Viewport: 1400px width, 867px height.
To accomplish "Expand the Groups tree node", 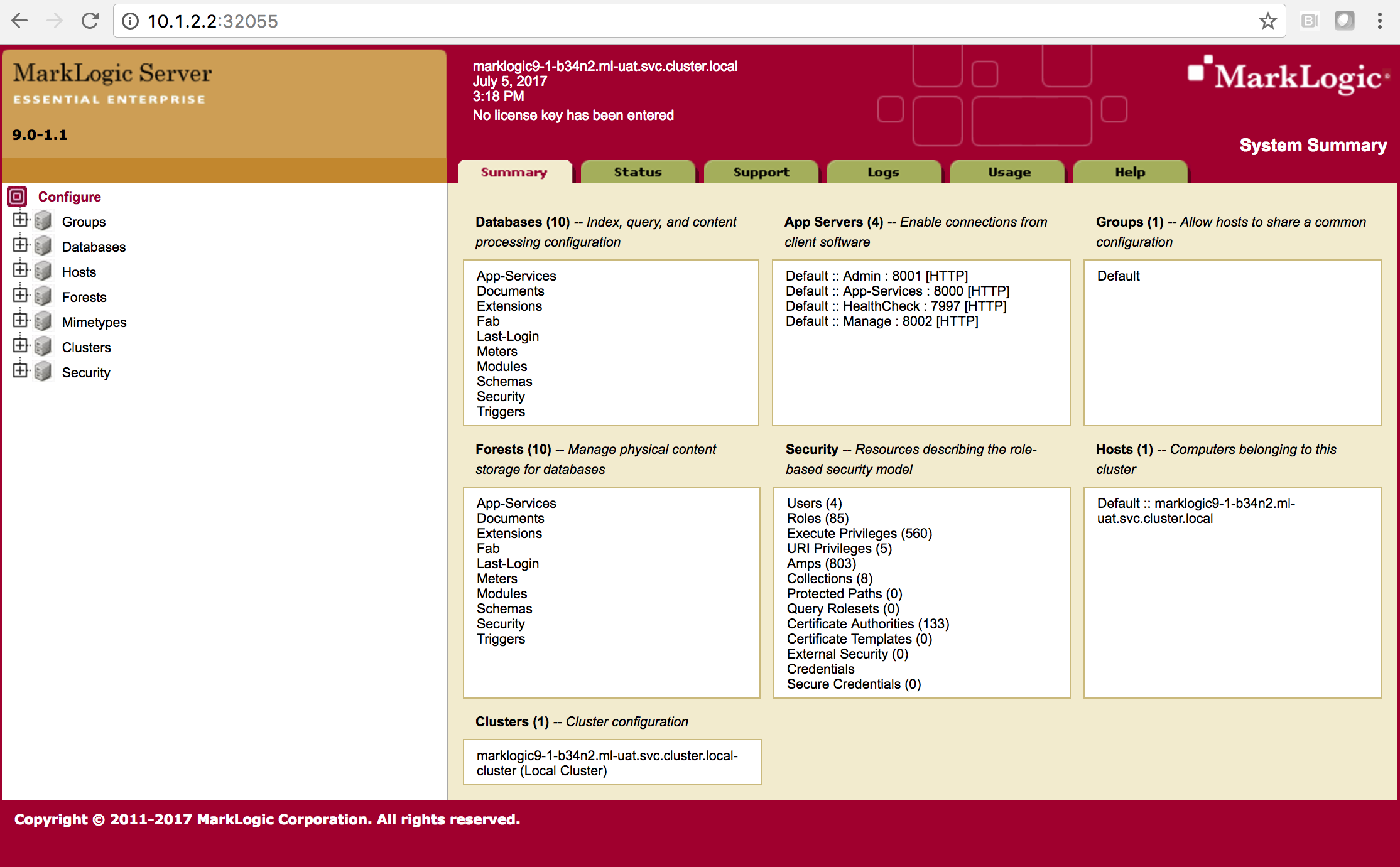I will pyautogui.click(x=21, y=219).
